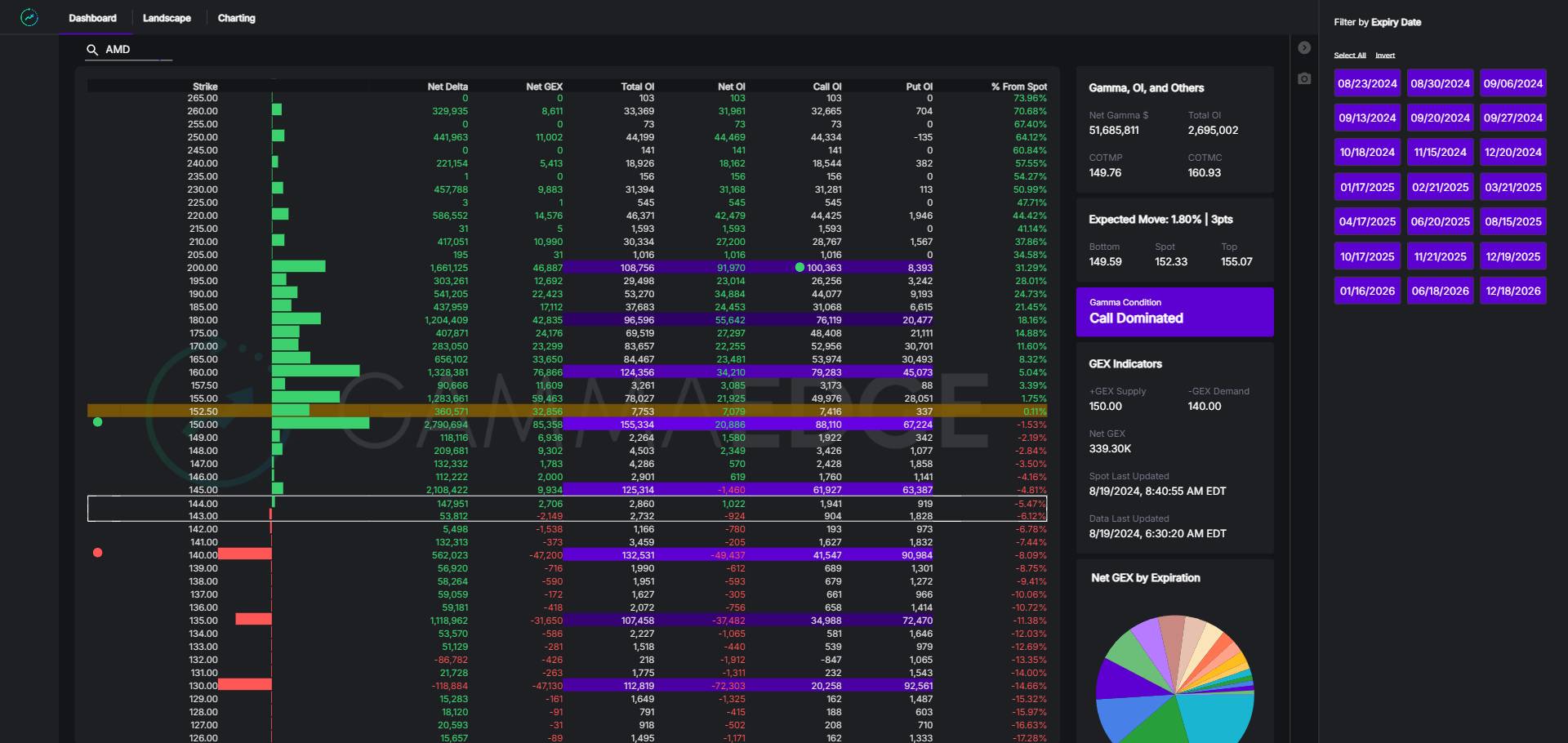The image size is (1568, 743).
Task: Toggle the 01/17/2025 expiry date filter
Action: [1367, 187]
